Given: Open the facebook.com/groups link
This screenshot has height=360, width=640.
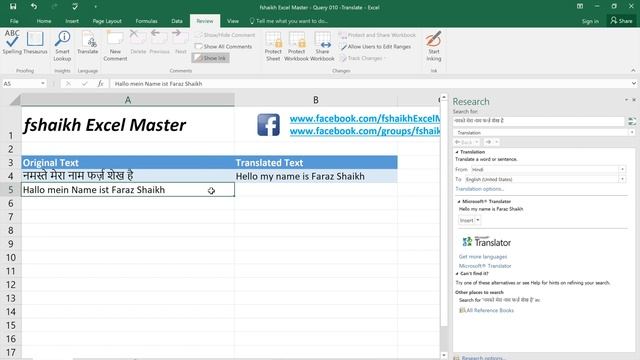Looking at the screenshot, I should 365,131.
